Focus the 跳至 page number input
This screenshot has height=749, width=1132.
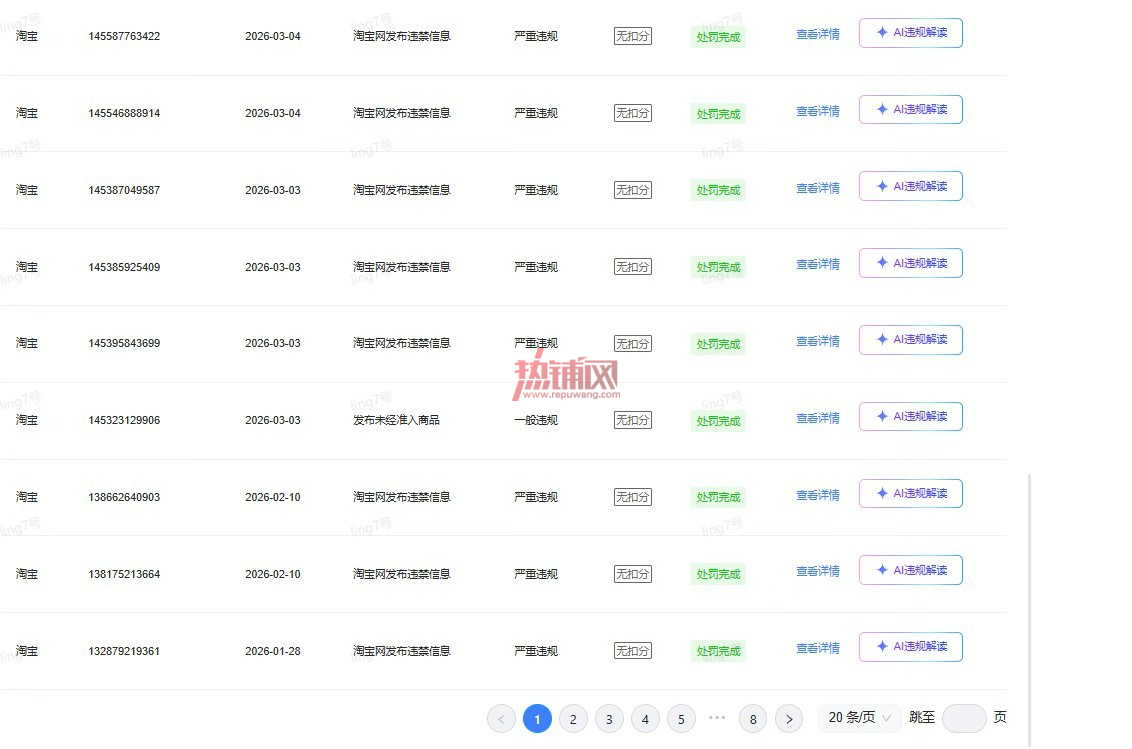point(964,718)
